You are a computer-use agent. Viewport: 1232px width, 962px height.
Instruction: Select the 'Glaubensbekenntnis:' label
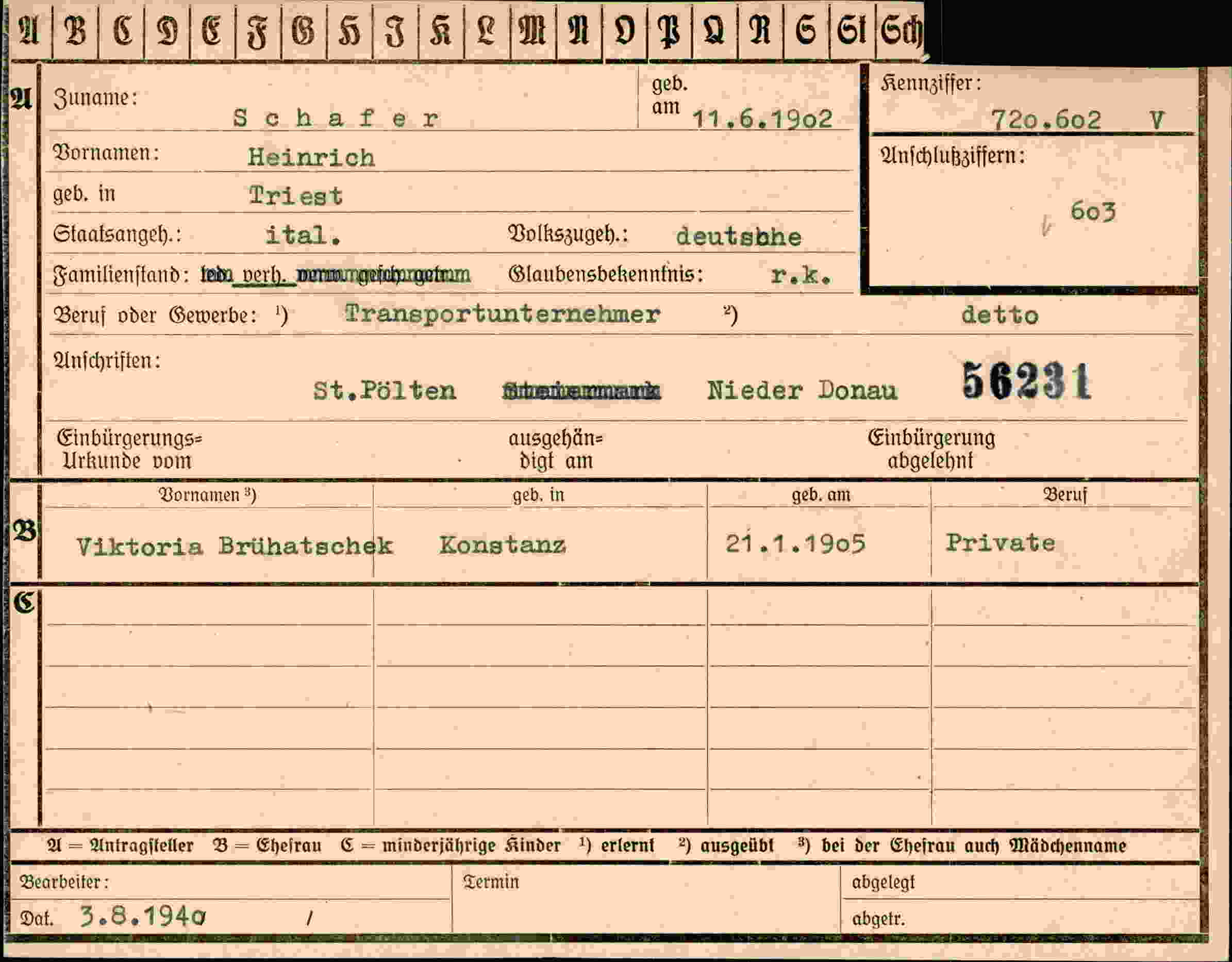click(606, 274)
